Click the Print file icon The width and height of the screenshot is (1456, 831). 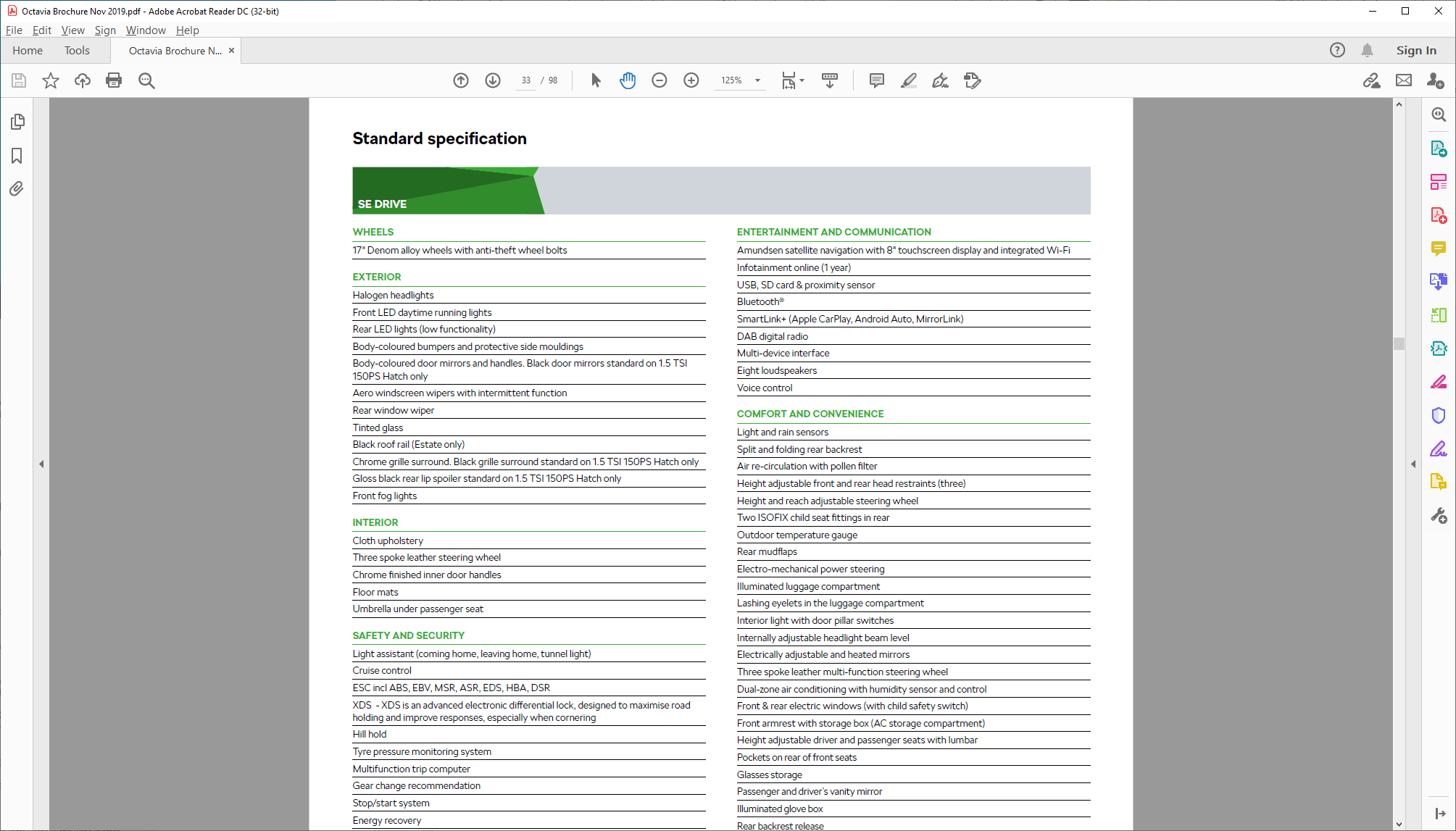point(114,80)
